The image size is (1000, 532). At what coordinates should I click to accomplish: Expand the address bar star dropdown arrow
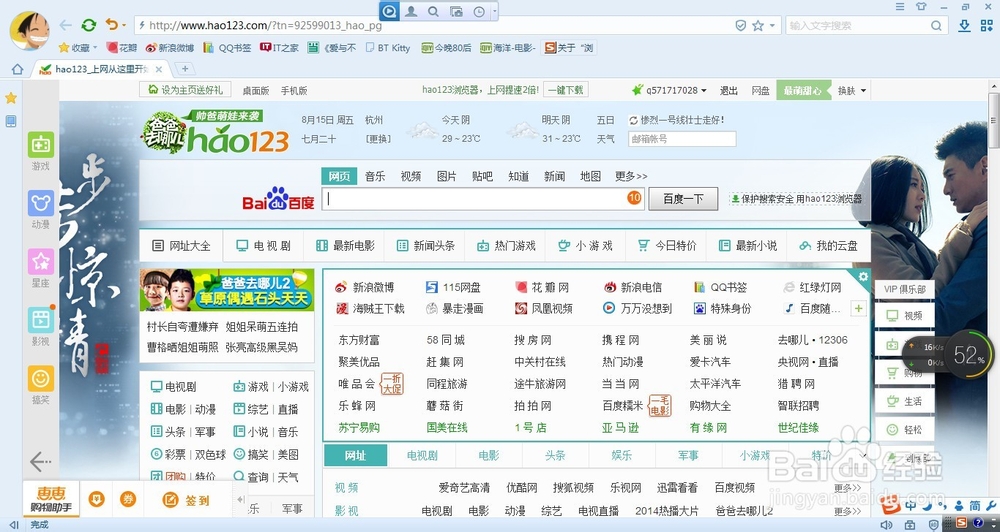click(772, 26)
